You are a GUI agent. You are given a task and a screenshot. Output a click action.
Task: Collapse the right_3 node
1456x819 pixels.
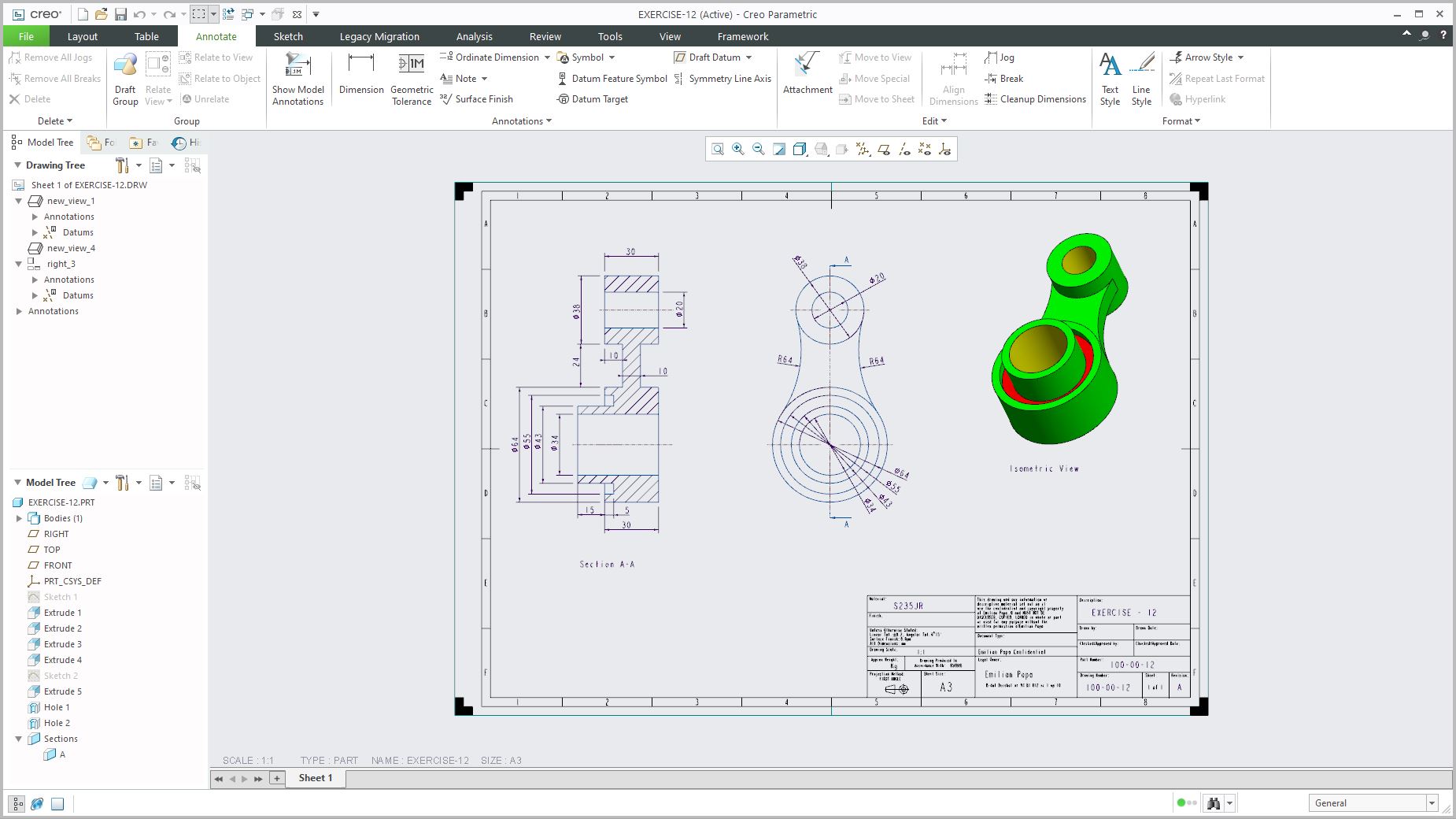point(19,264)
